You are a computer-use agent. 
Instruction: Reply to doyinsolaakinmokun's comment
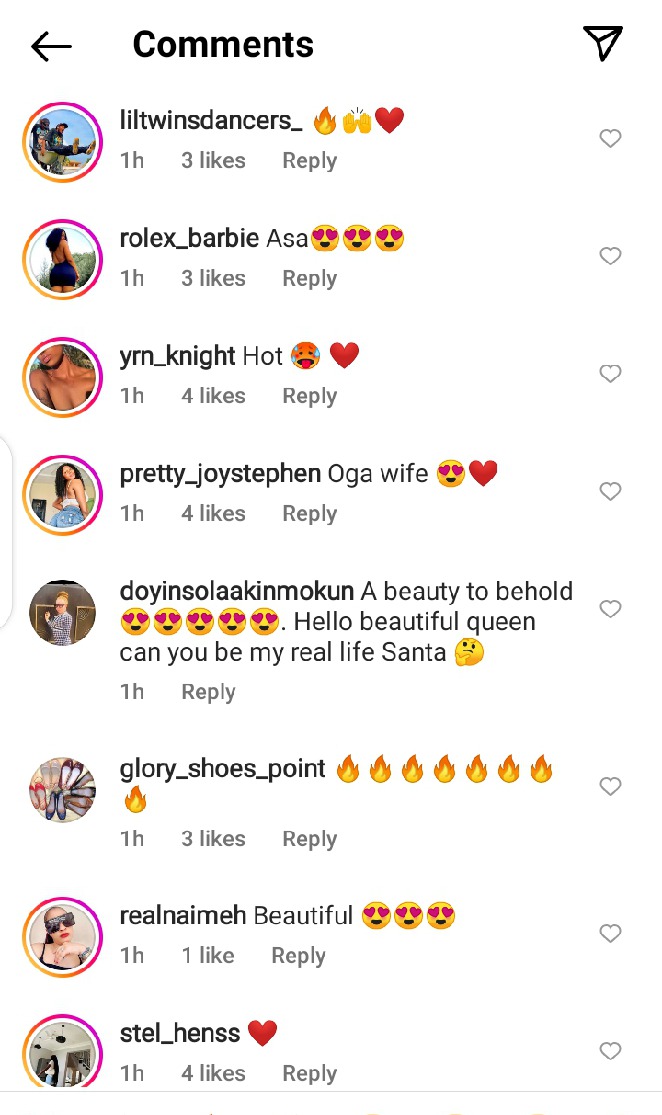point(208,692)
